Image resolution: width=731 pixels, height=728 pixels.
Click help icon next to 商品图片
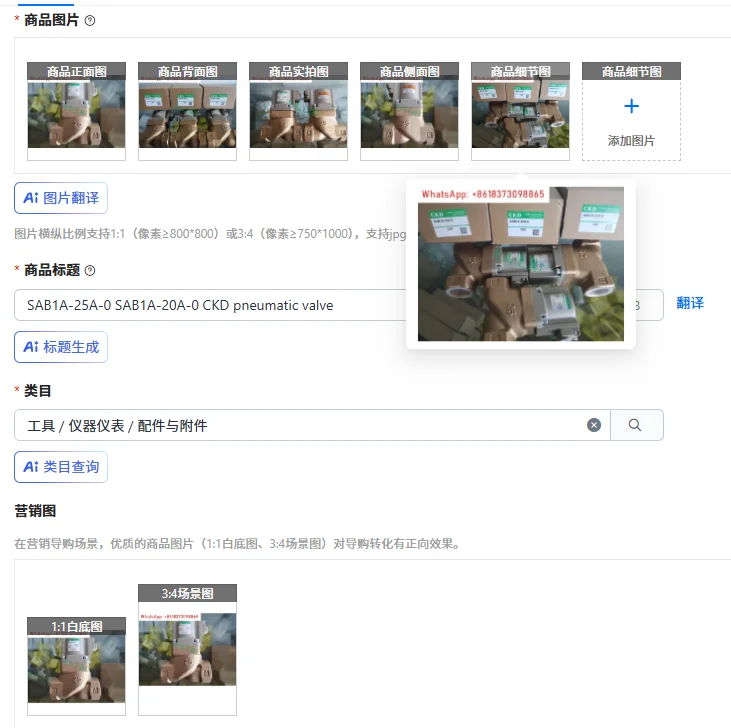coord(90,21)
